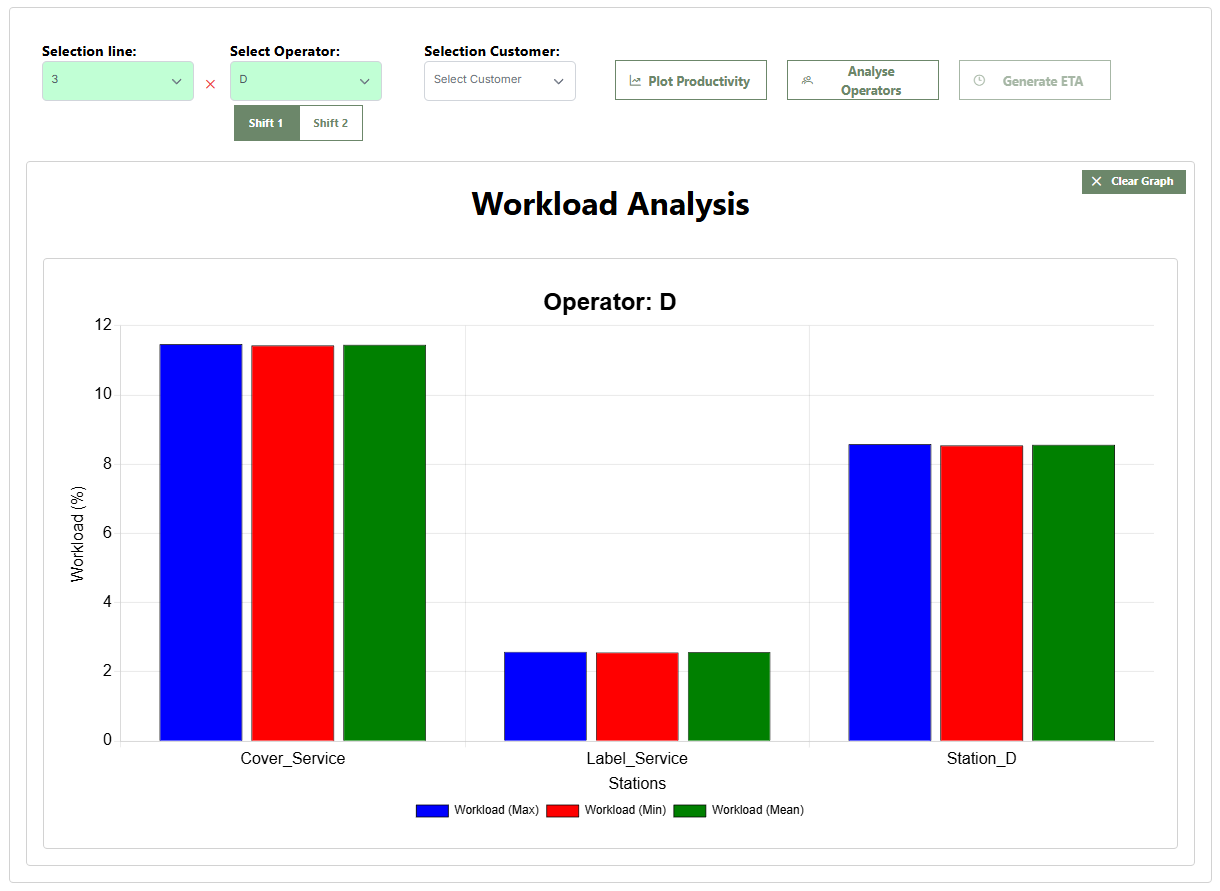Viewport: 1220px width, 891px height.
Task: Toggle Workload (Mean) green legend box
Action: (x=690, y=810)
